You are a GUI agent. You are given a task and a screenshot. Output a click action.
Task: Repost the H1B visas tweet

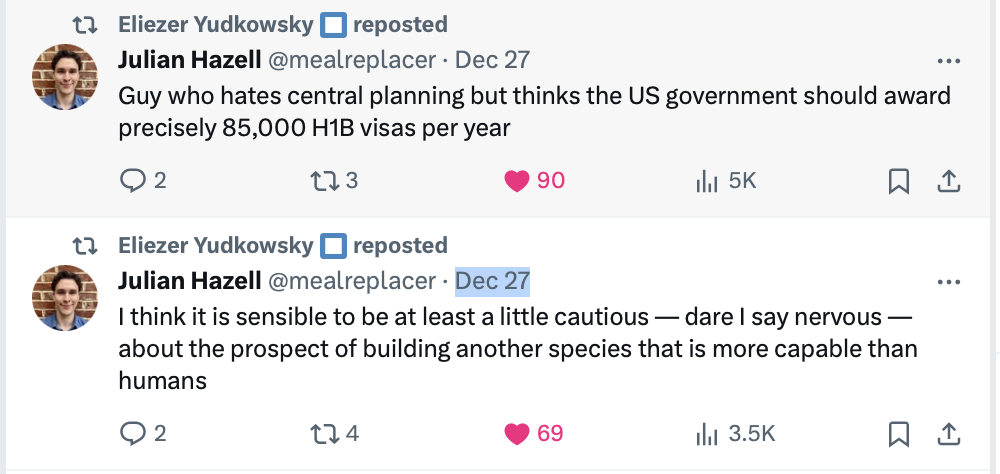pos(334,181)
